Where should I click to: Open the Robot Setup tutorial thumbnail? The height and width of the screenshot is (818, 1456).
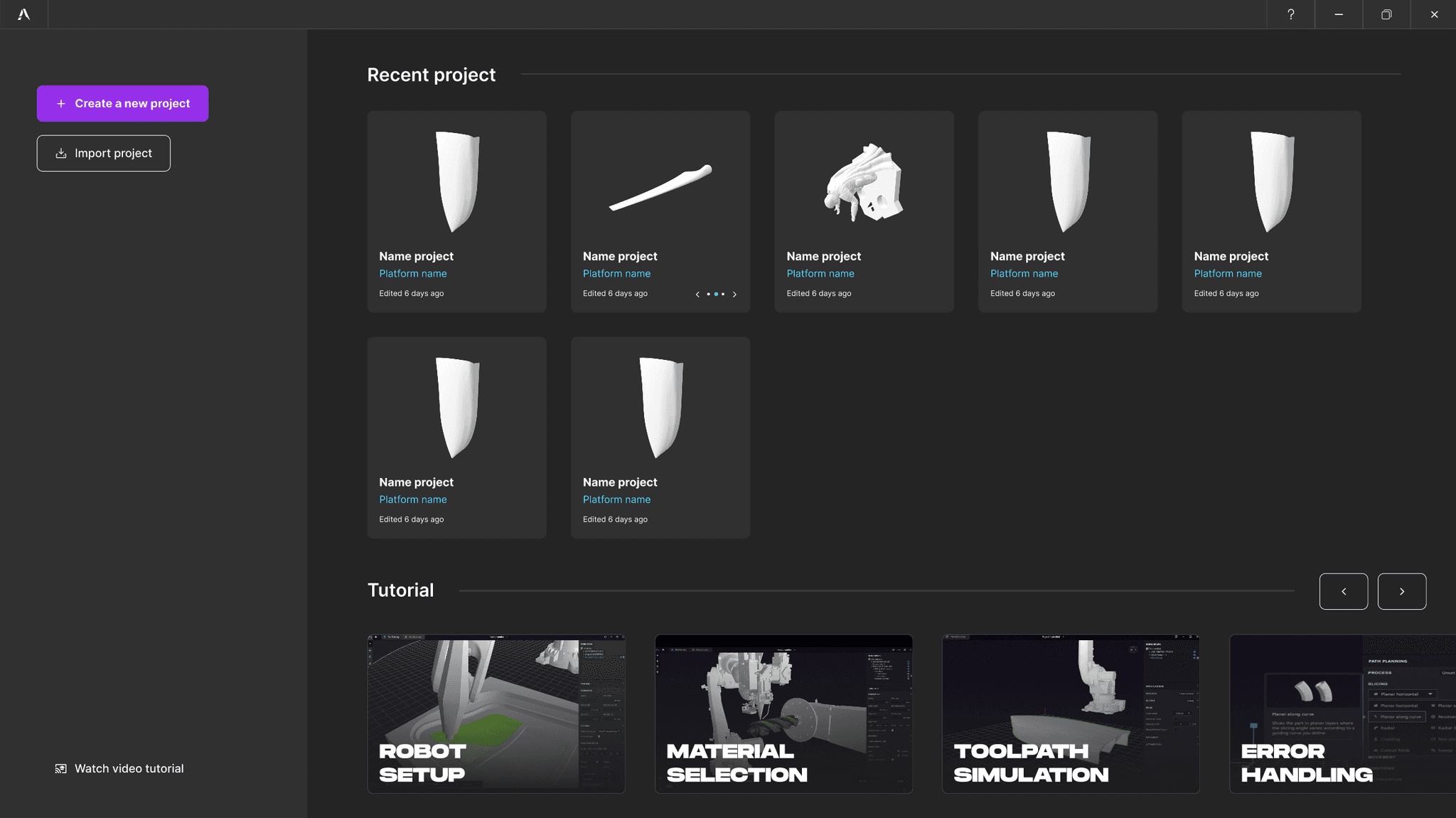click(496, 713)
